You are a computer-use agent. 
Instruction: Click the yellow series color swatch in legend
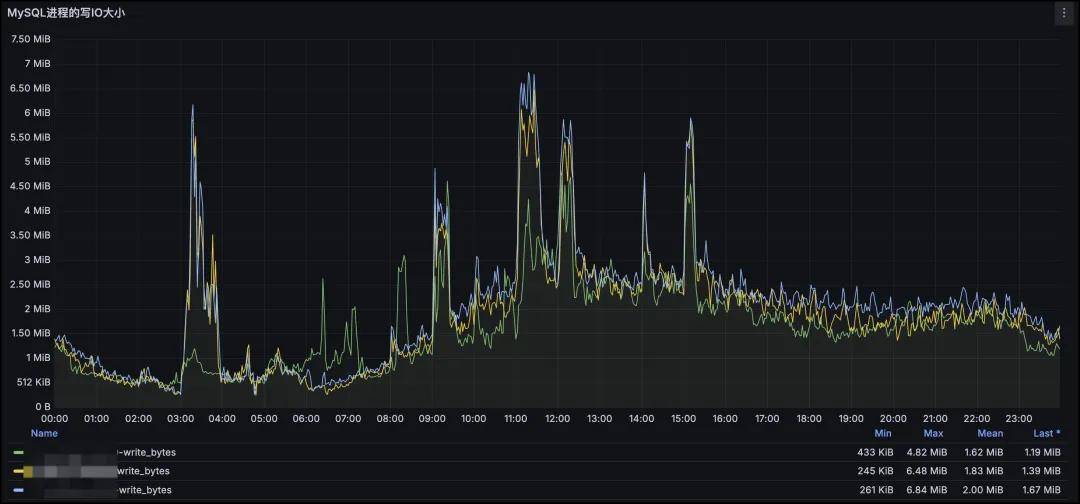[x=18, y=471]
